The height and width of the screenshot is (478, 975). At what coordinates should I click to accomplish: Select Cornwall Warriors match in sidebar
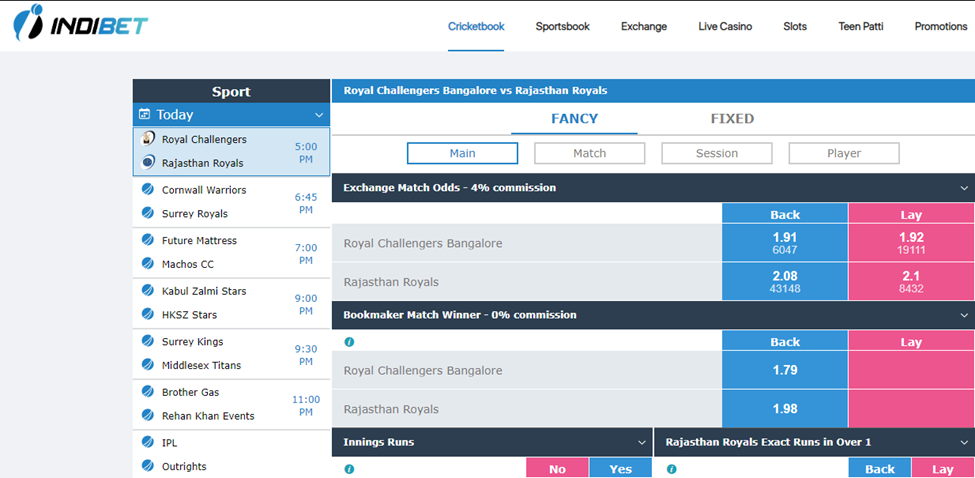[x=231, y=202]
